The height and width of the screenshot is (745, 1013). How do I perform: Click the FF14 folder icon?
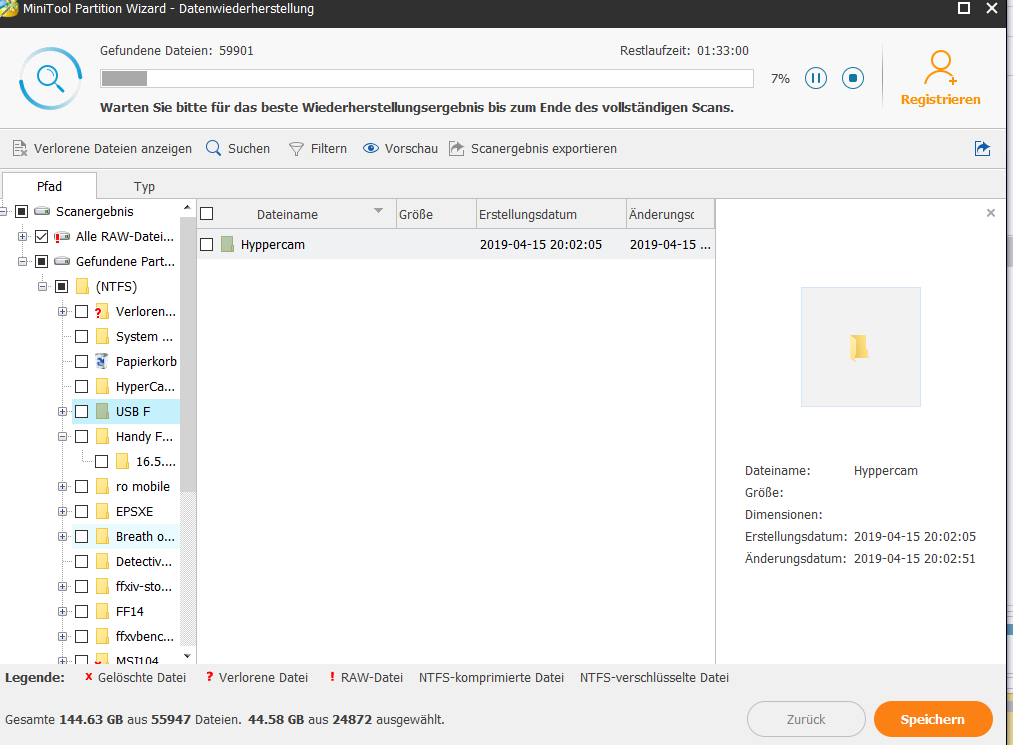click(102, 611)
